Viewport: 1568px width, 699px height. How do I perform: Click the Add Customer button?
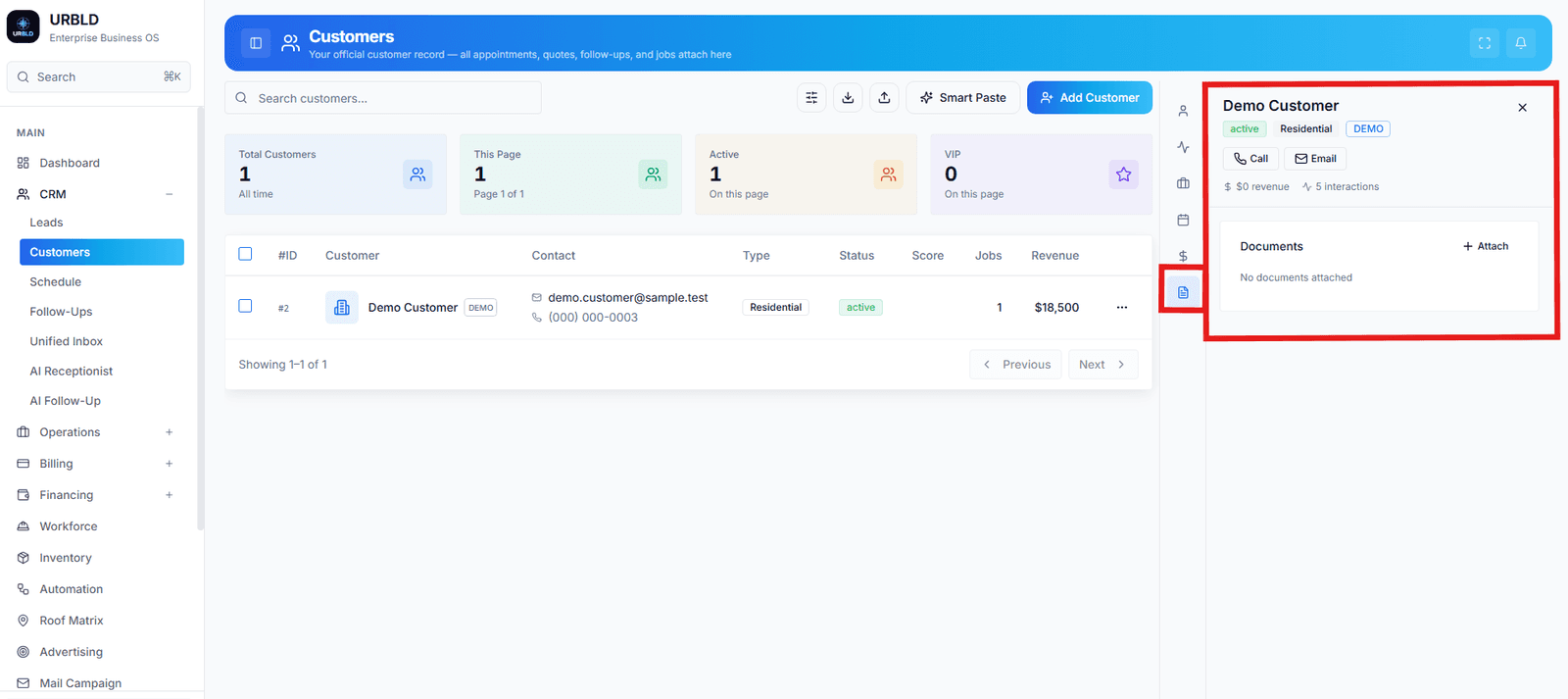coord(1090,98)
